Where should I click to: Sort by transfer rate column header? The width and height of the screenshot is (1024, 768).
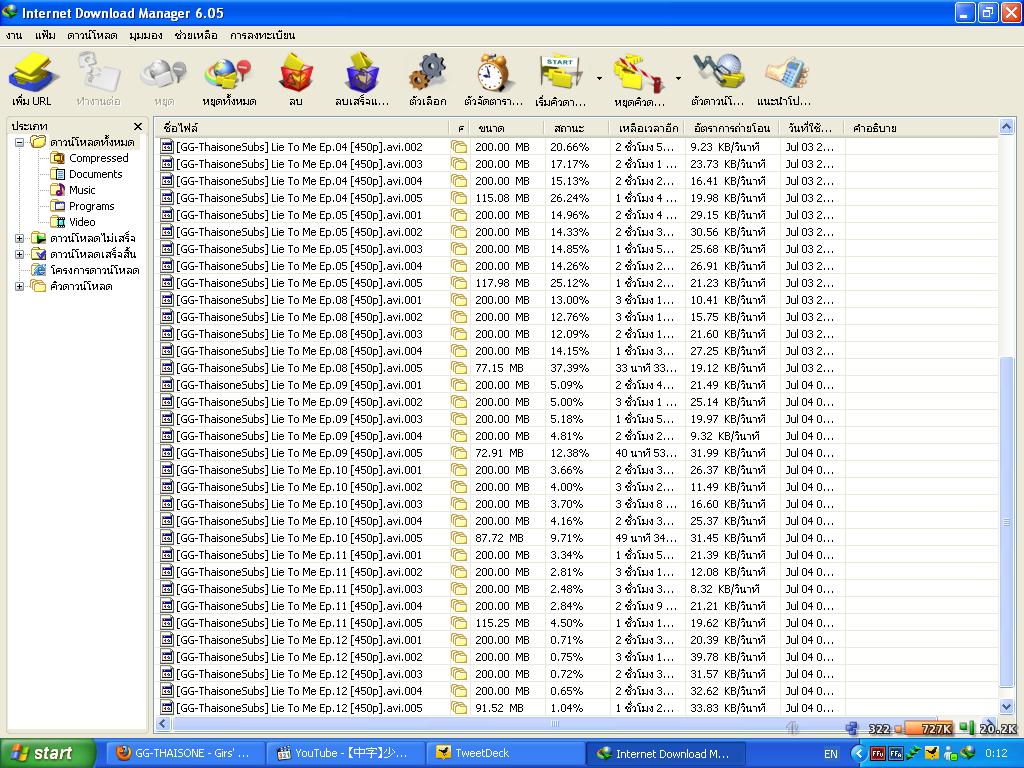[733, 128]
